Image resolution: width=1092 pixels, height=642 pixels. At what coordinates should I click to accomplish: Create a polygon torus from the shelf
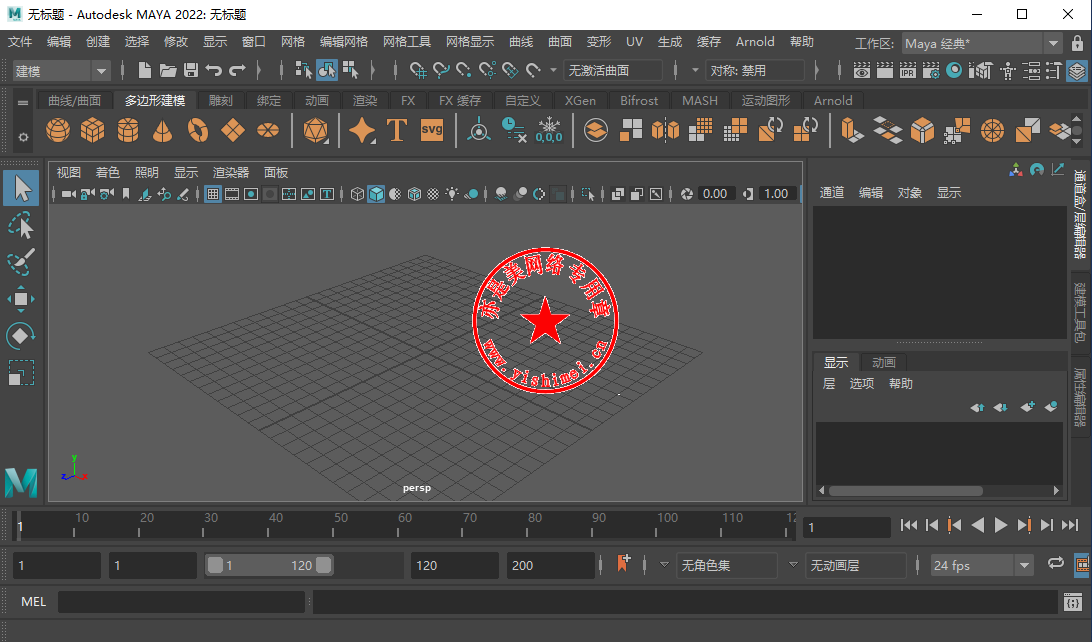pos(198,130)
